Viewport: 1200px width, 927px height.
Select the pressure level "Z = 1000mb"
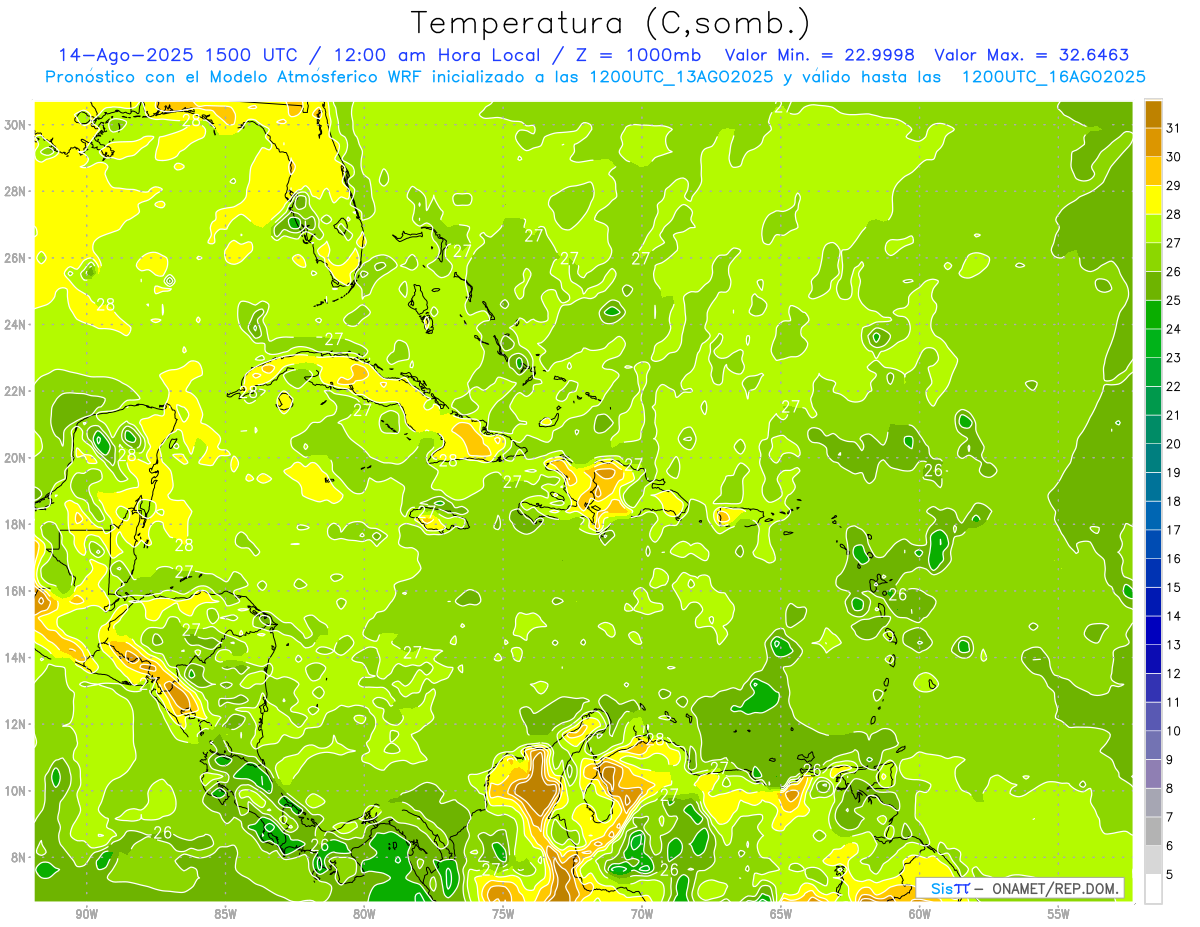(639, 55)
